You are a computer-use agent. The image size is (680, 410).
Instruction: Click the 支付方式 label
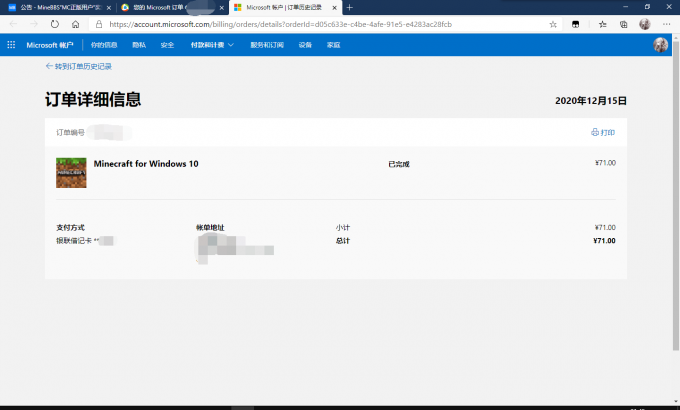(x=70, y=227)
